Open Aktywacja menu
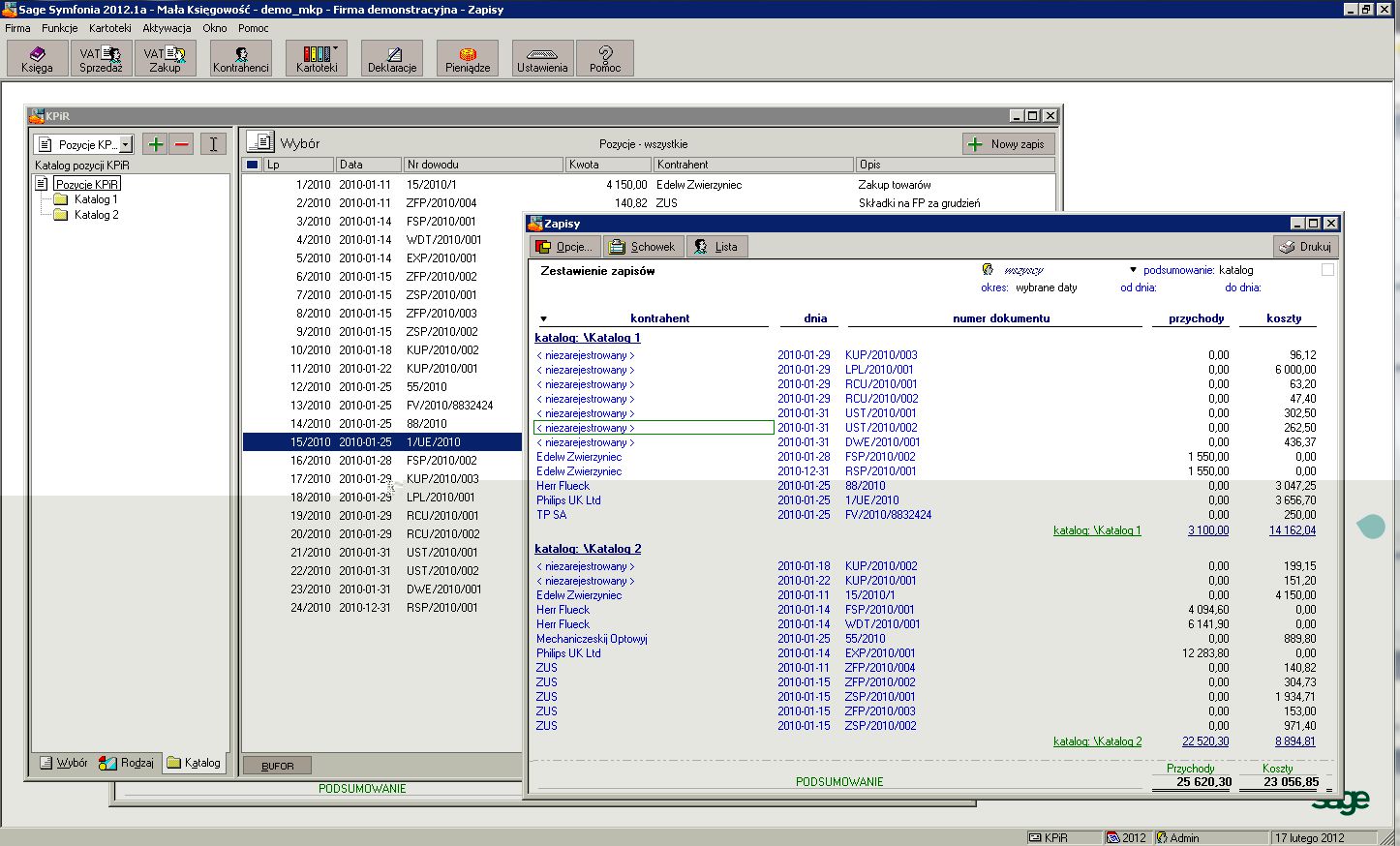Image resolution: width=1400 pixels, height=846 pixels. (x=167, y=28)
